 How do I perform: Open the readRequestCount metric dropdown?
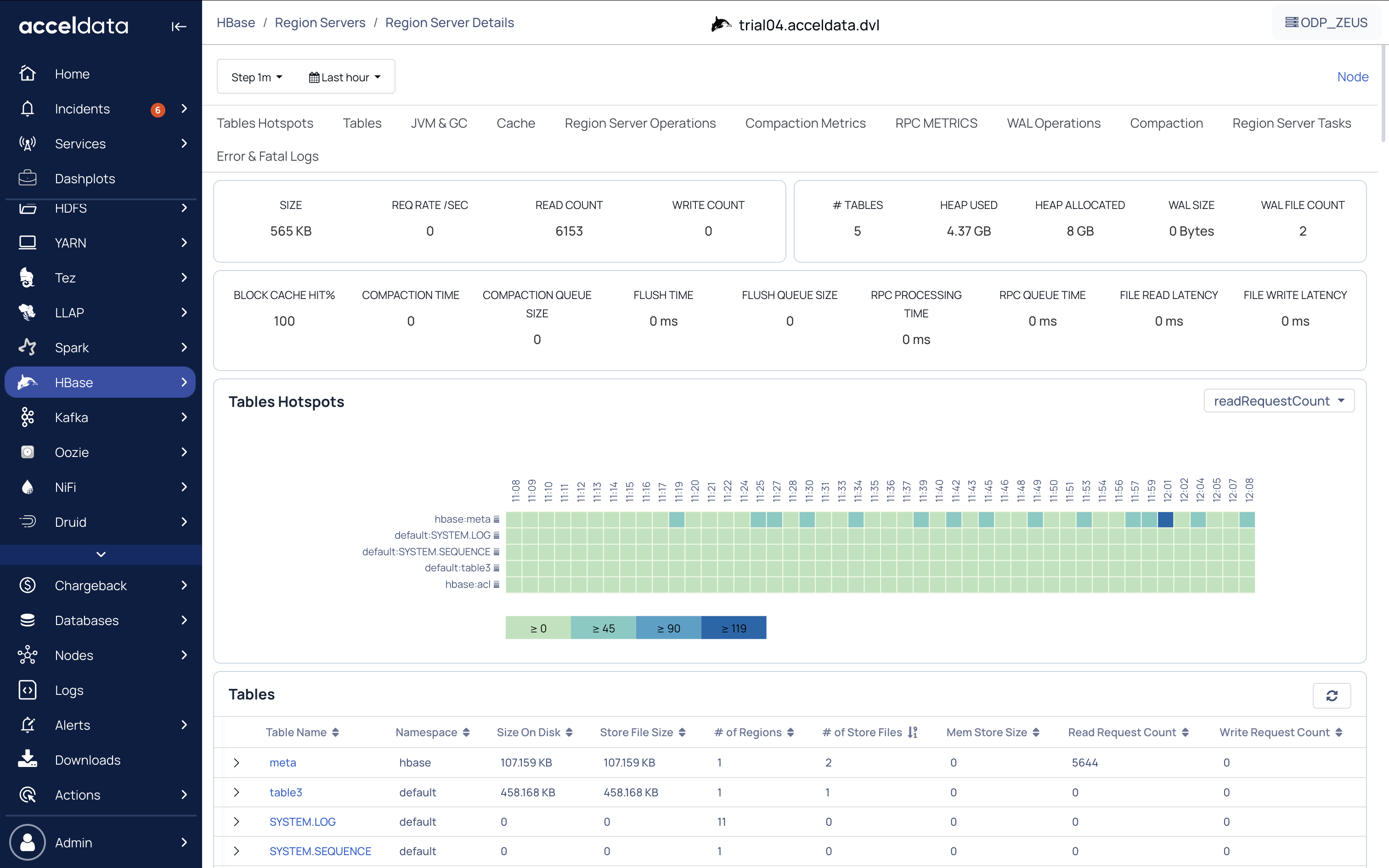(1278, 400)
